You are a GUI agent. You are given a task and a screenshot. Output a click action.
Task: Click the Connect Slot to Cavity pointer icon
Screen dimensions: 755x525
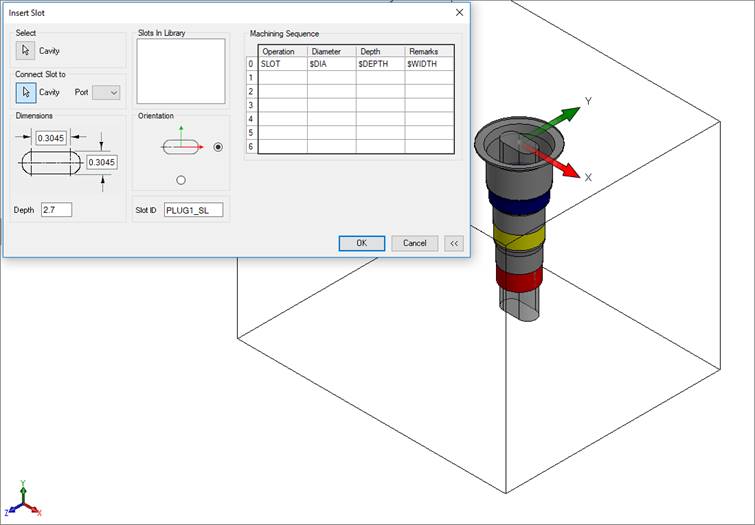26,92
